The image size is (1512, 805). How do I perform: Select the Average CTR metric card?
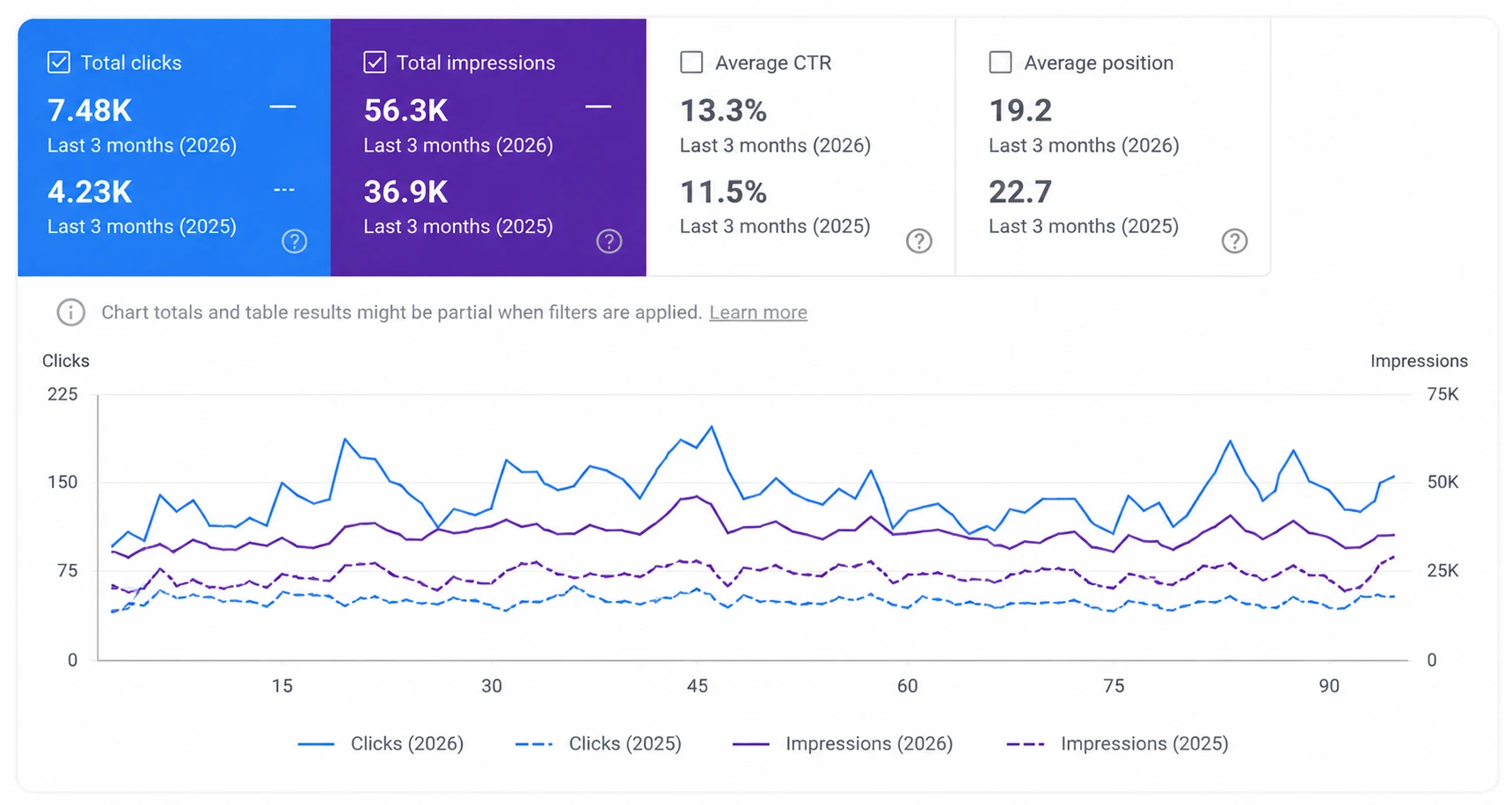800,148
